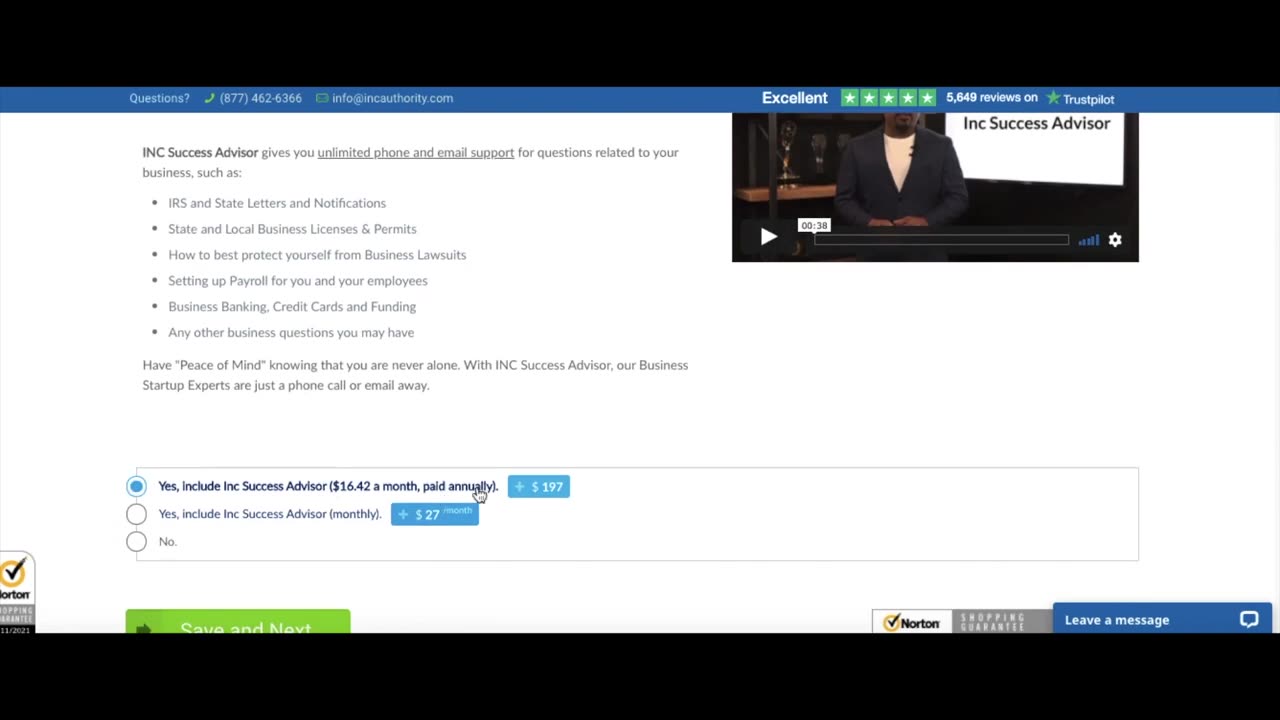Play the Inc Success Advisor video
Image resolution: width=1280 pixels, height=720 pixels.
coord(768,238)
